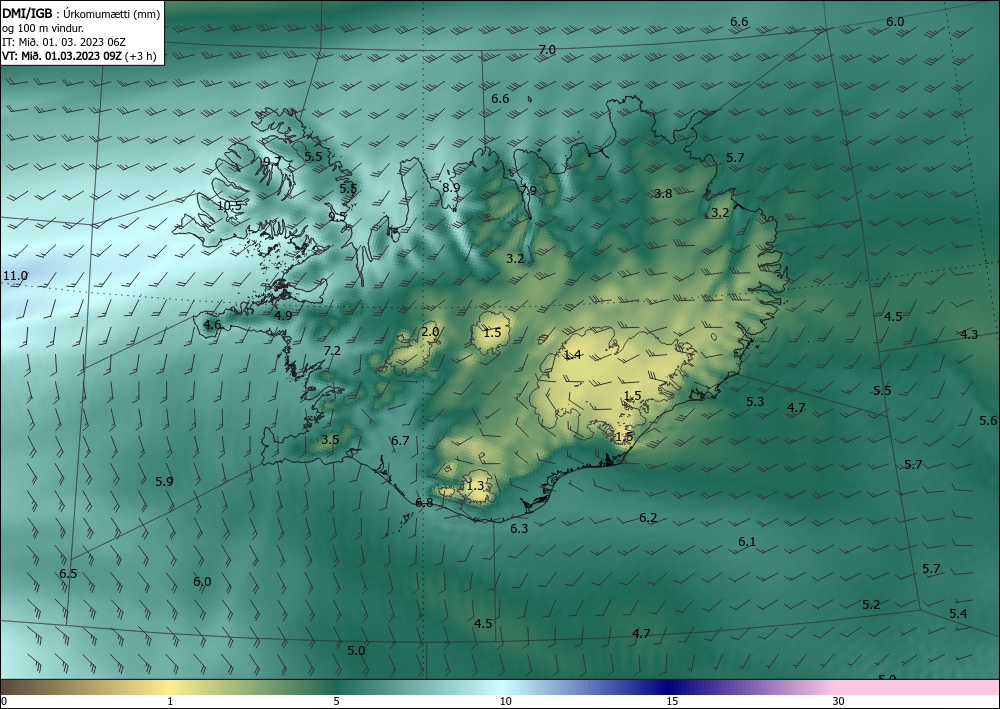Image resolution: width=1000 pixels, height=709 pixels.
Task: Click the 7.0 value over the northern sea
Action: 547,50
